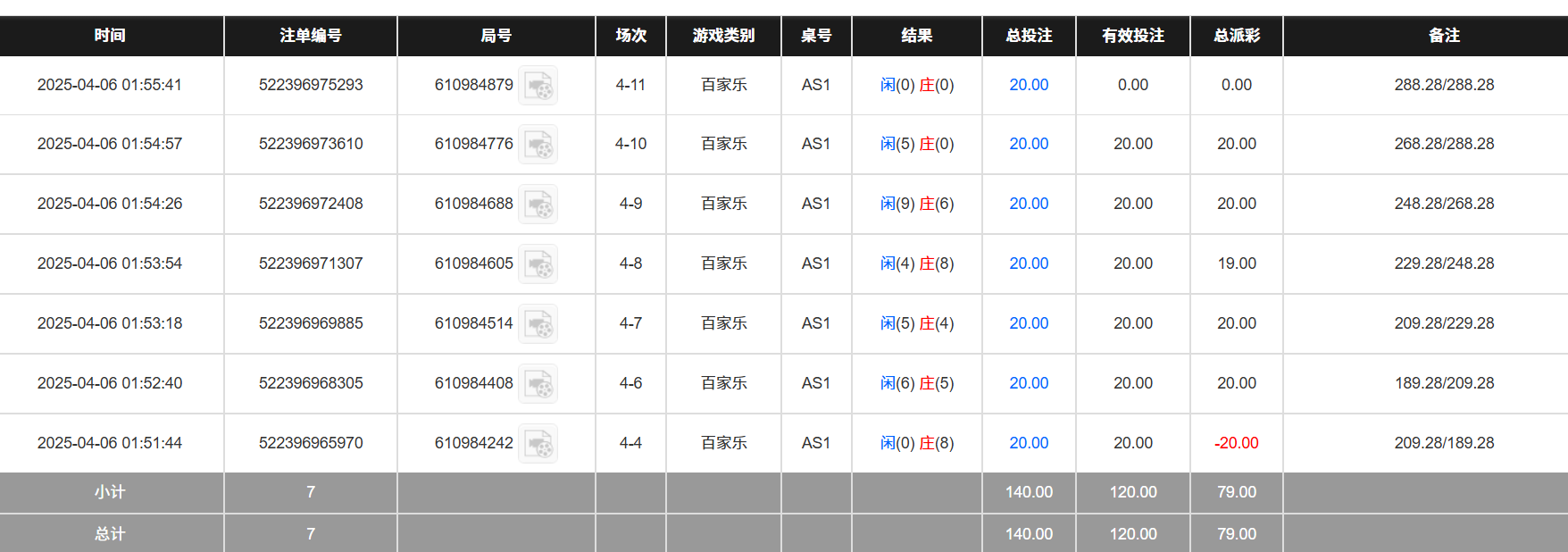This screenshot has height=552, width=1568.
Task: Select the 小计 summary row
Action: 111,492
